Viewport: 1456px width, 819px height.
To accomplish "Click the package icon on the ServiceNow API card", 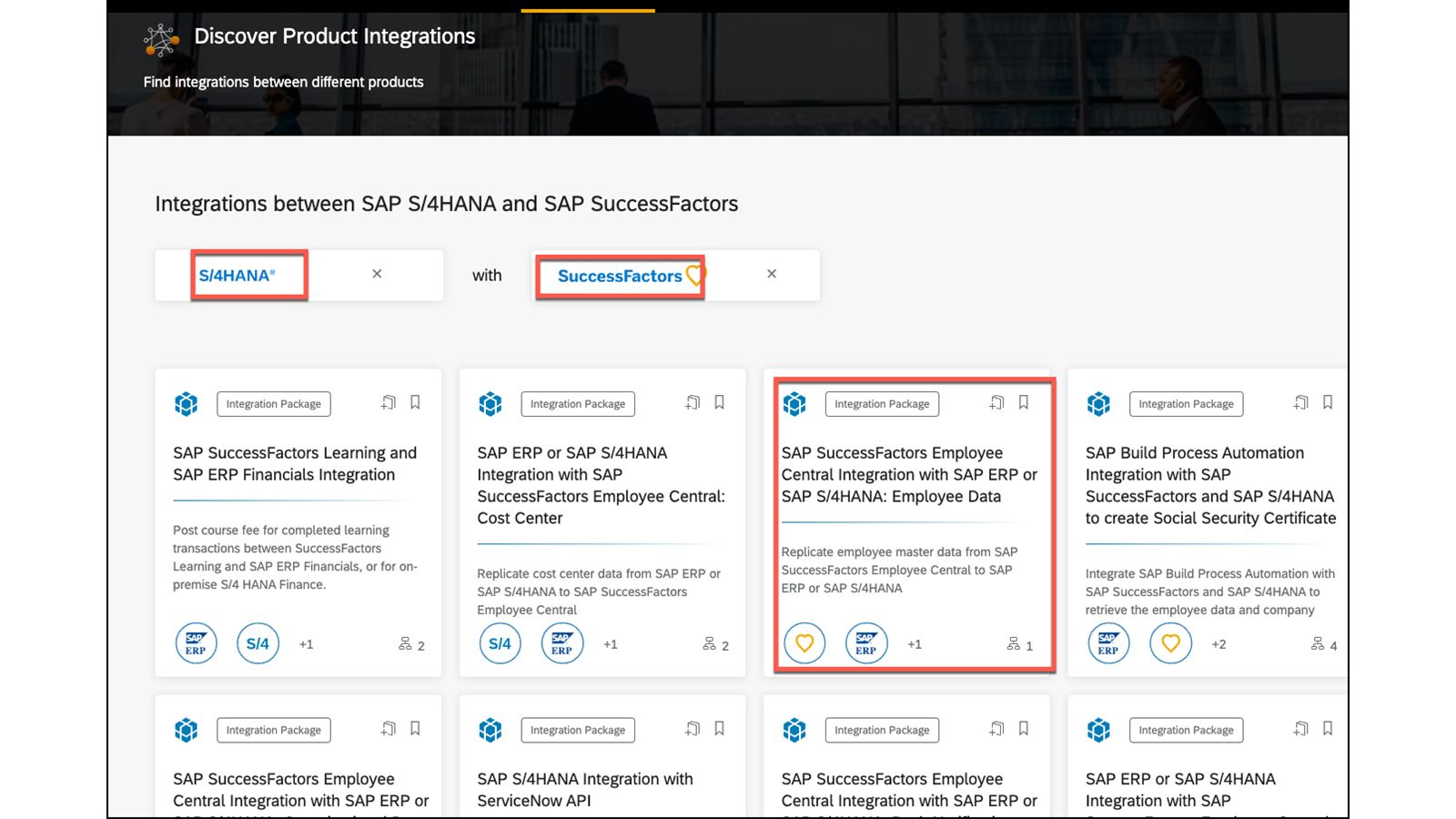I will (490, 729).
